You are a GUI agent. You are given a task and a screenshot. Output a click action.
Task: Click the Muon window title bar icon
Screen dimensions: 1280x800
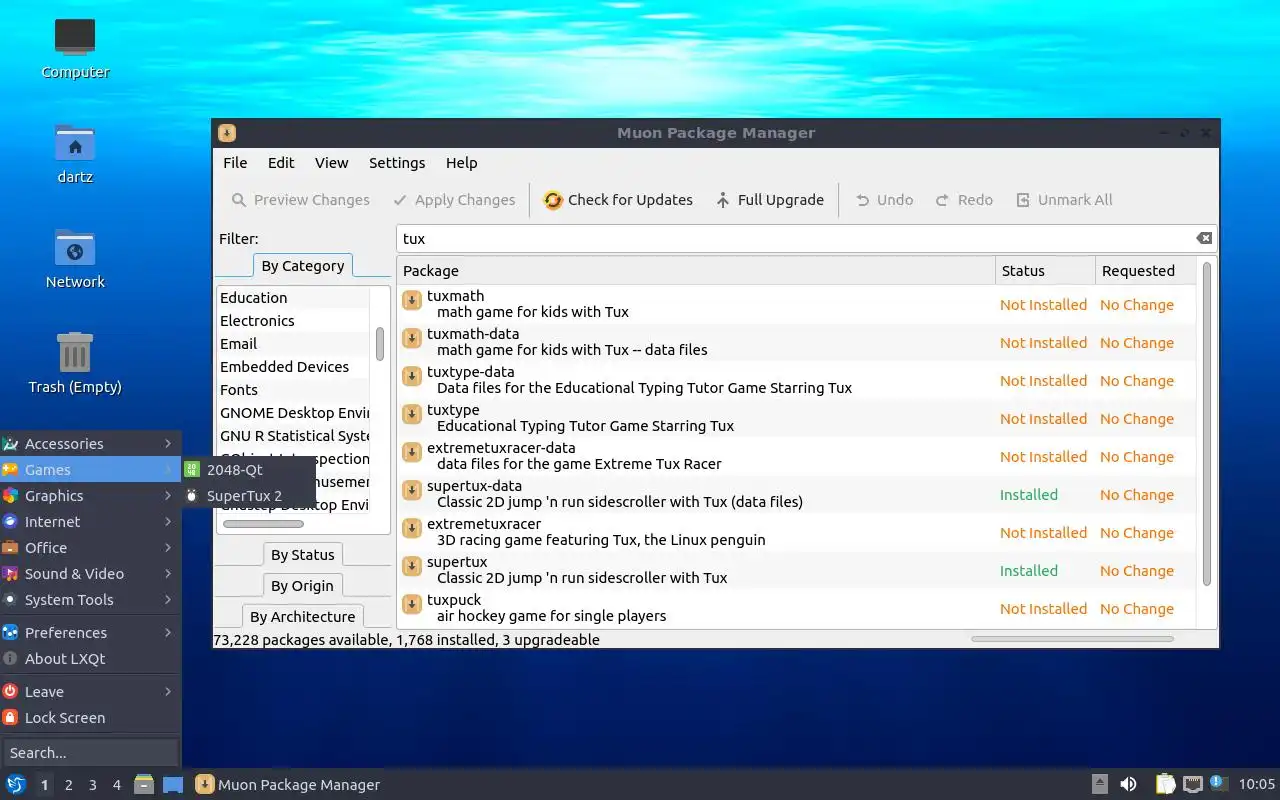coord(227,133)
